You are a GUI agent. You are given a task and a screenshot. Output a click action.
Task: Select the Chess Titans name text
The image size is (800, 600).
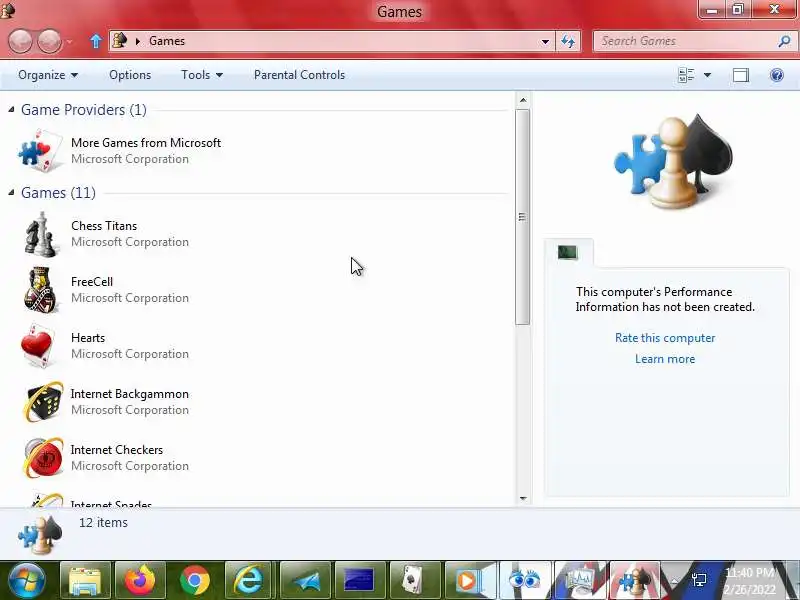(104, 226)
